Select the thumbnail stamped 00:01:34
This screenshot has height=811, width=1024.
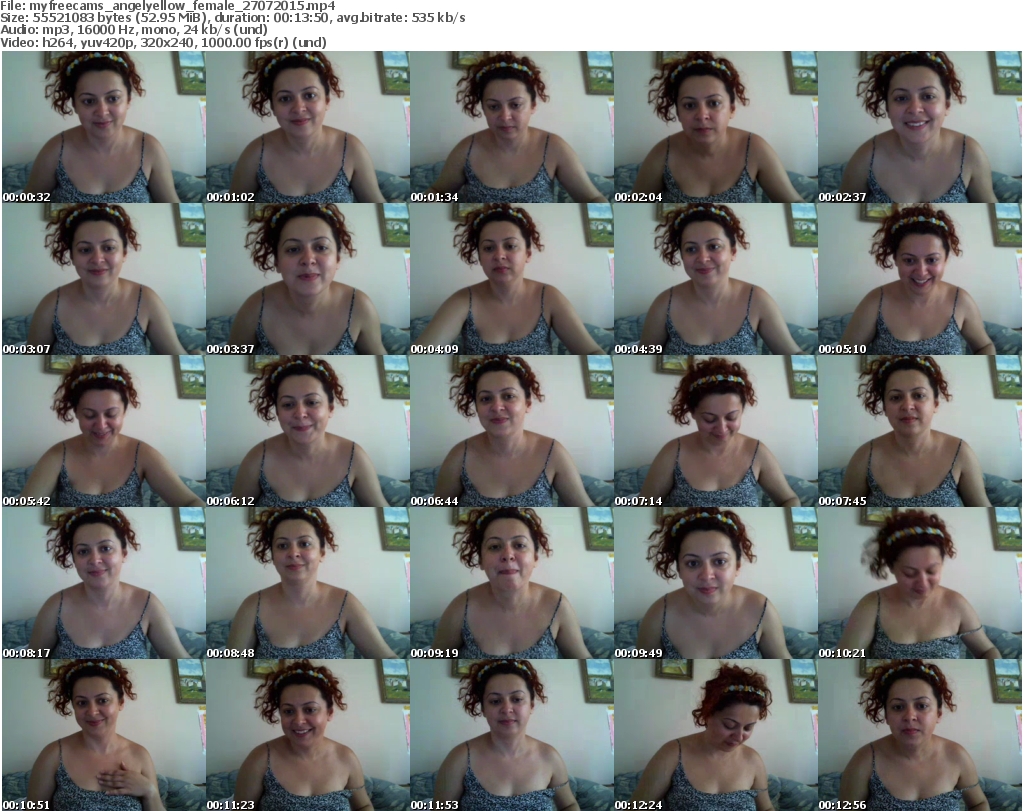(x=511, y=127)
